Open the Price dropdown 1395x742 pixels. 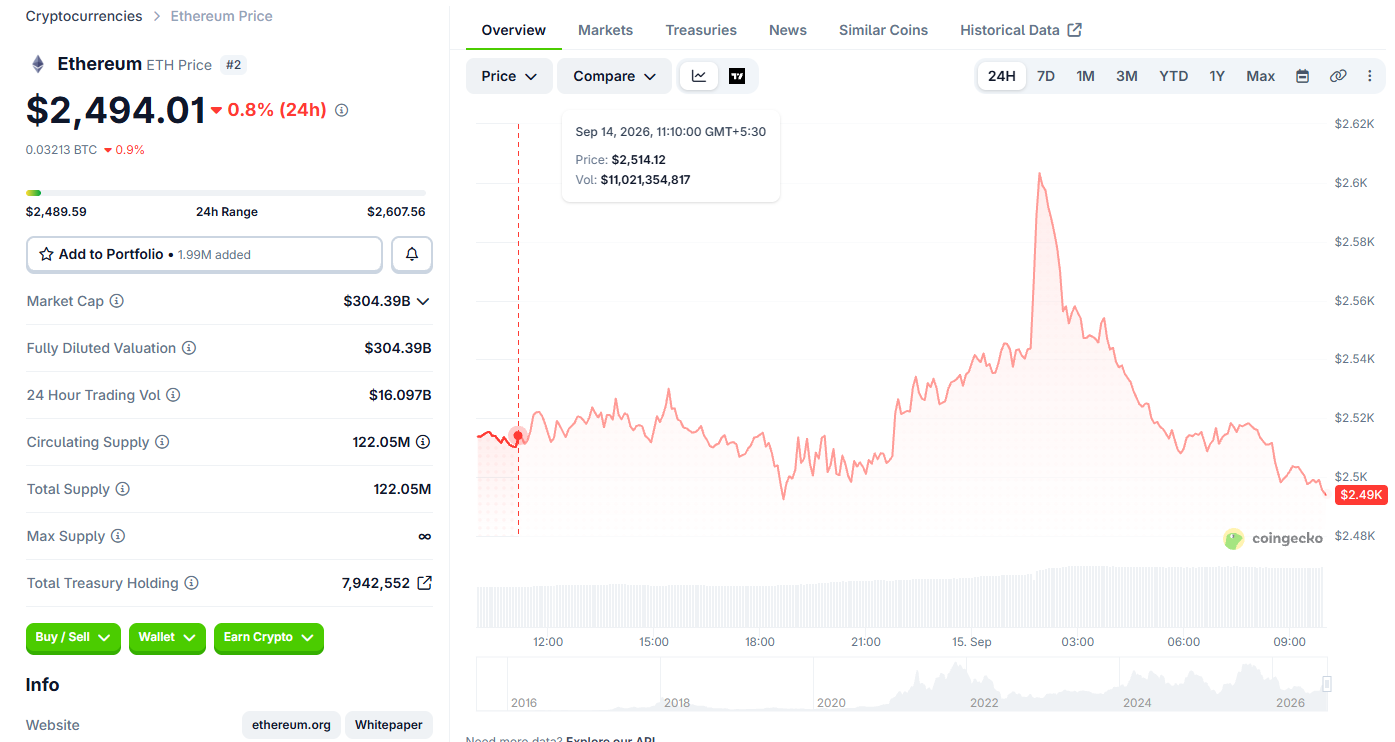click(x=509, y=76)
